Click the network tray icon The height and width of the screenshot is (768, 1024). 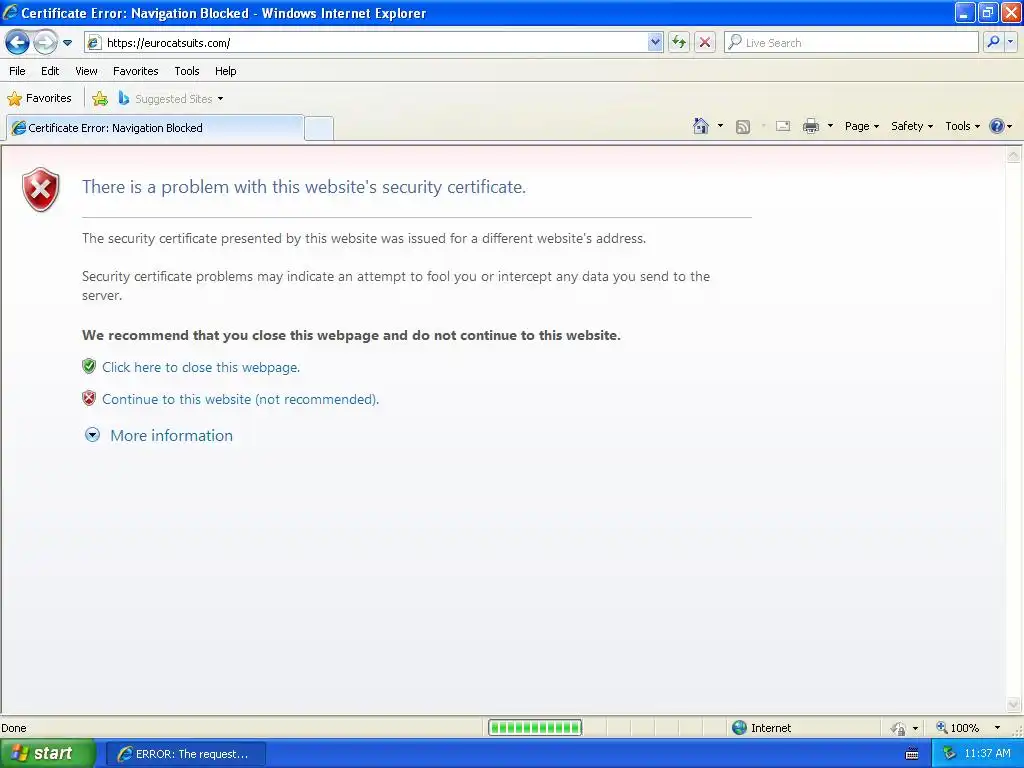pyautogui.click(x=949, y=754)
